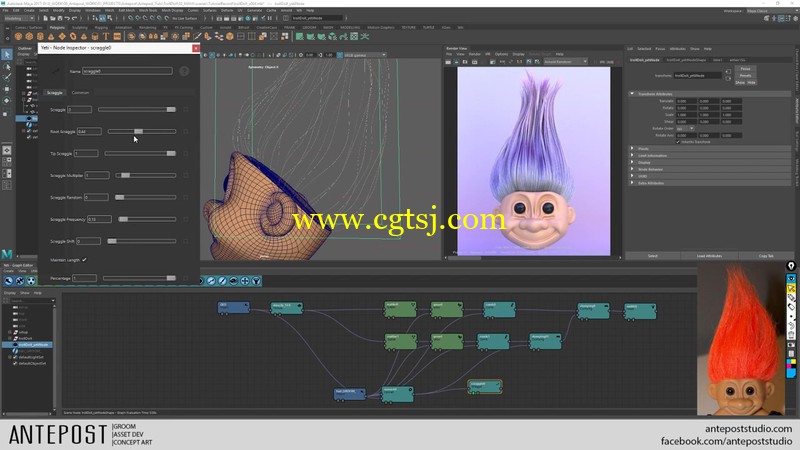Image resolution: width=800 pixels, height=450 pixels.
Task: Click the Focus button in Attribute Editor
Action: 745,69
